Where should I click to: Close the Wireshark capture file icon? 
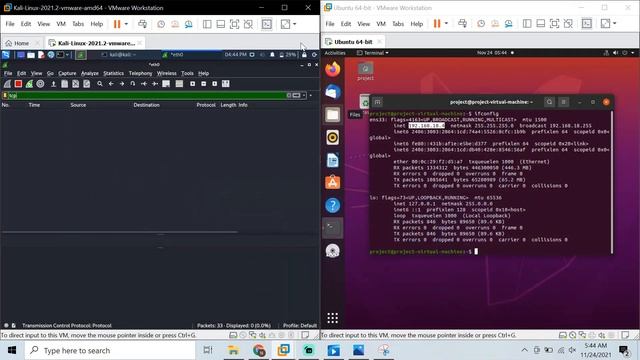coord(76,84)
